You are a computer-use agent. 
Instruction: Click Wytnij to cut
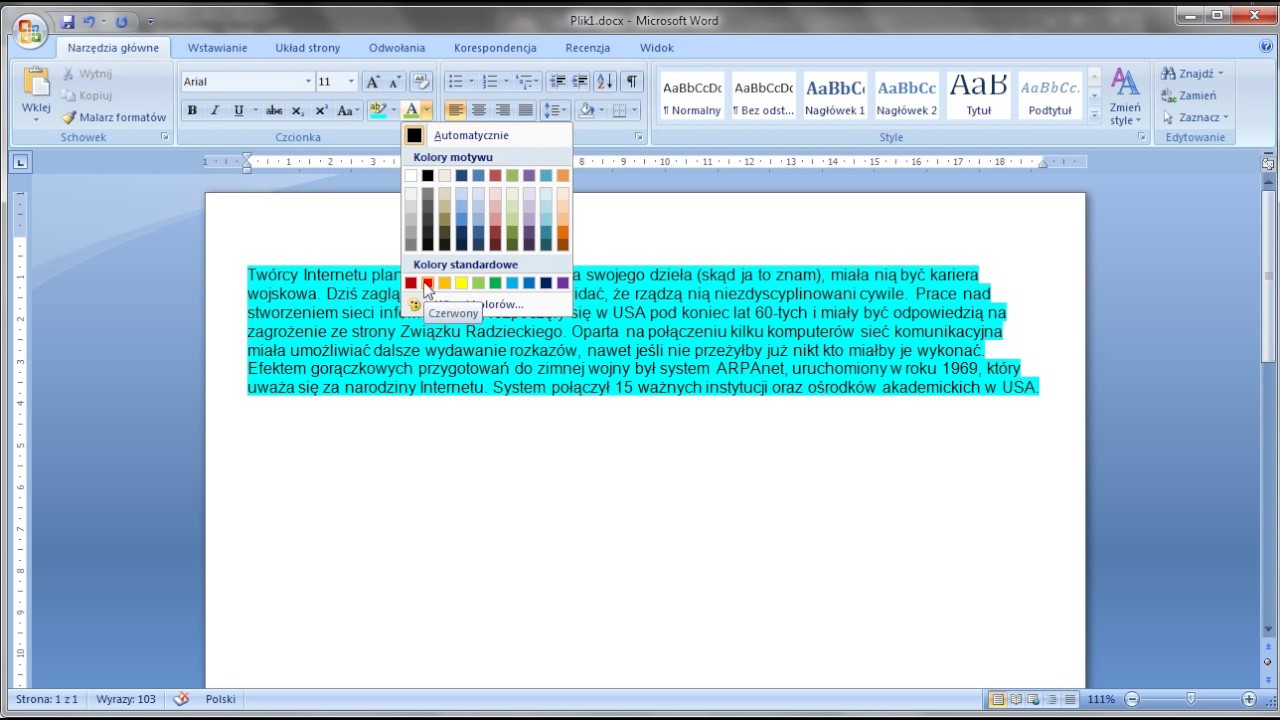point(87,74)
